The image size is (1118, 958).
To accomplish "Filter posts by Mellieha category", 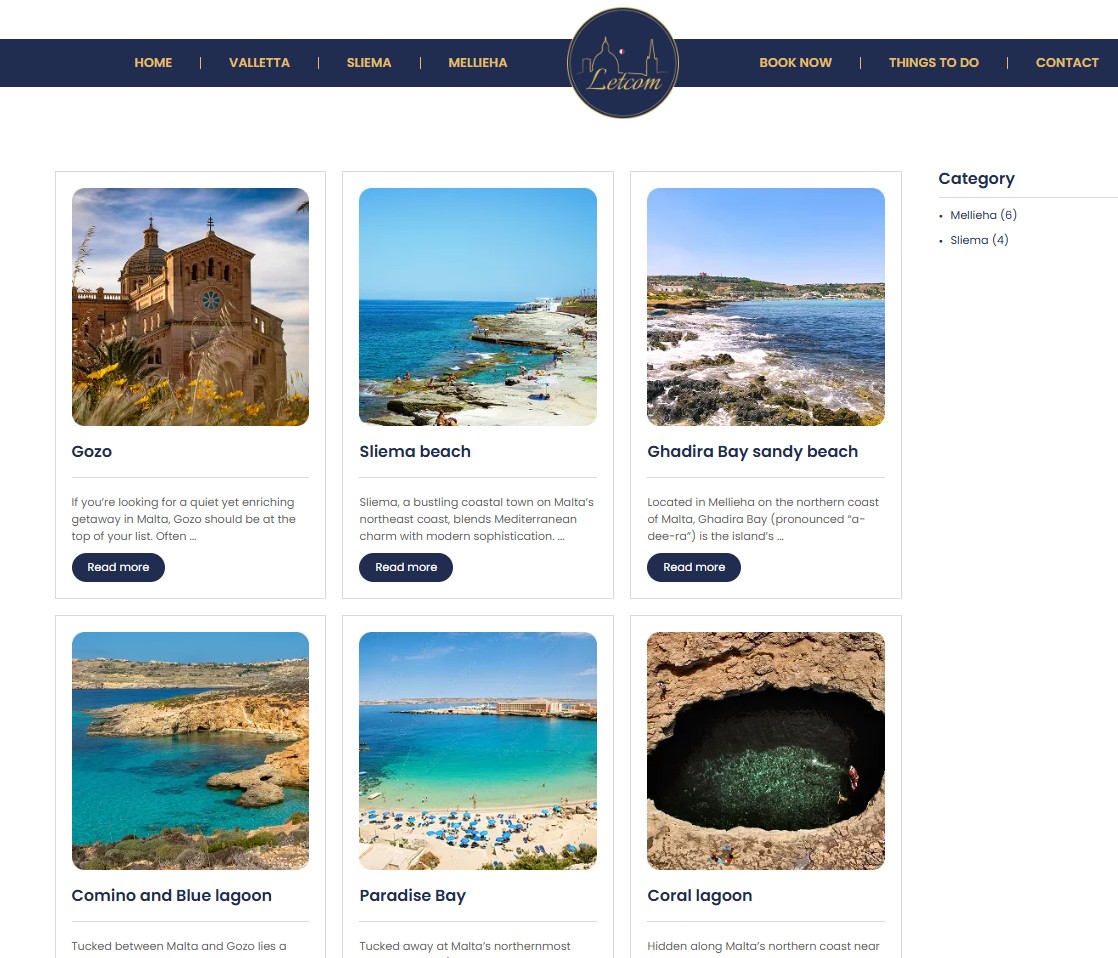I will (983, 214).
